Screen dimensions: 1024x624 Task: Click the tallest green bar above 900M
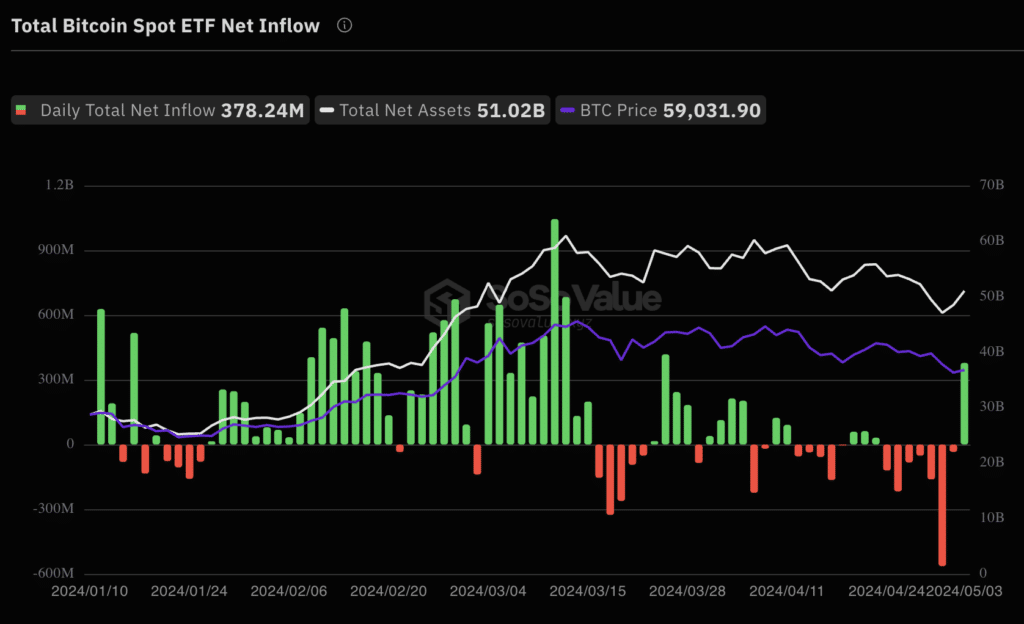[554, 332]
